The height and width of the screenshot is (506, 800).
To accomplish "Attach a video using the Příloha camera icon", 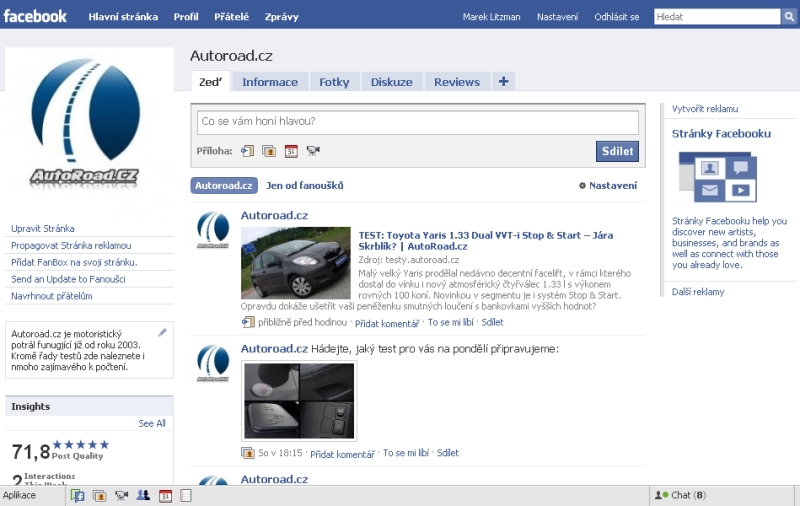I will [313, 151].
